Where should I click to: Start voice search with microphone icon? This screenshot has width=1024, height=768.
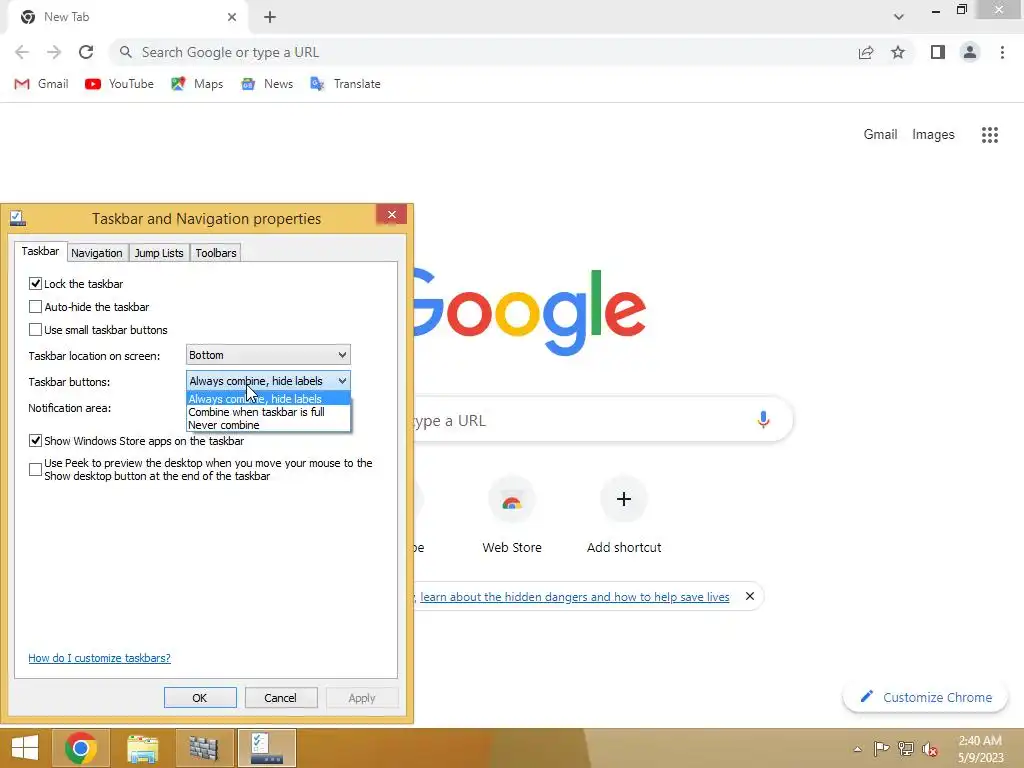click(x=763, y=420)
